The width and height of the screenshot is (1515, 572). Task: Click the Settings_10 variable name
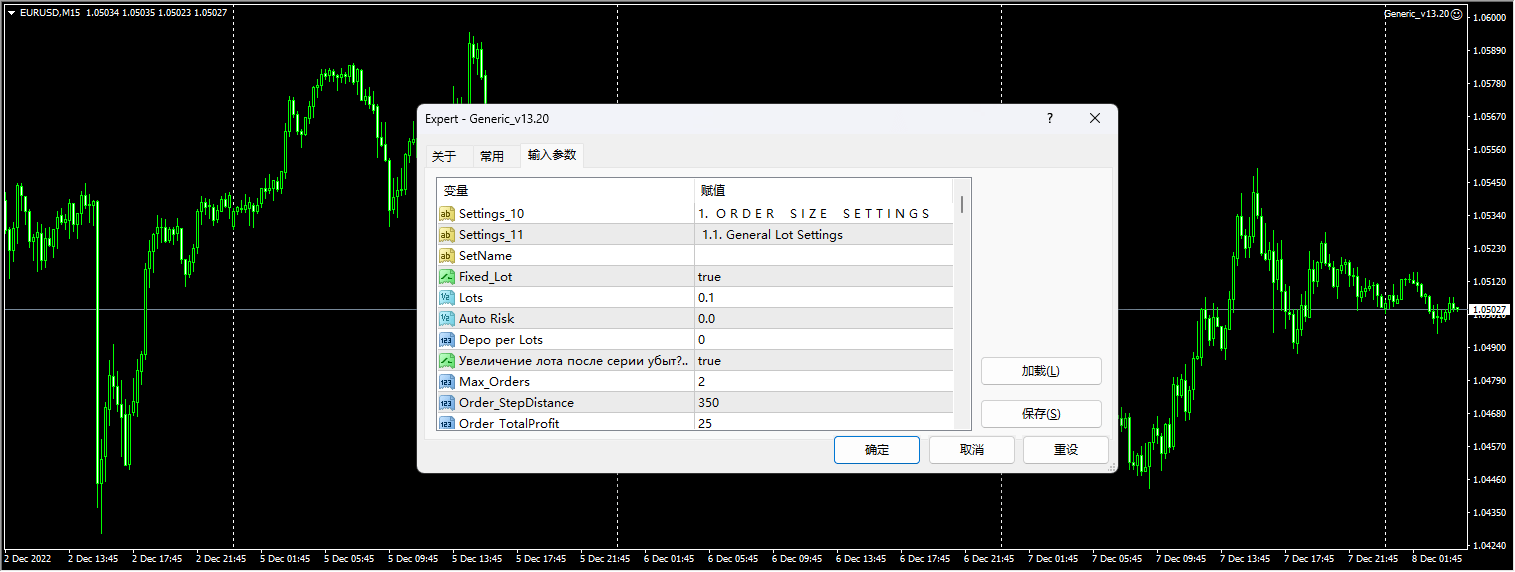[491, 213]
